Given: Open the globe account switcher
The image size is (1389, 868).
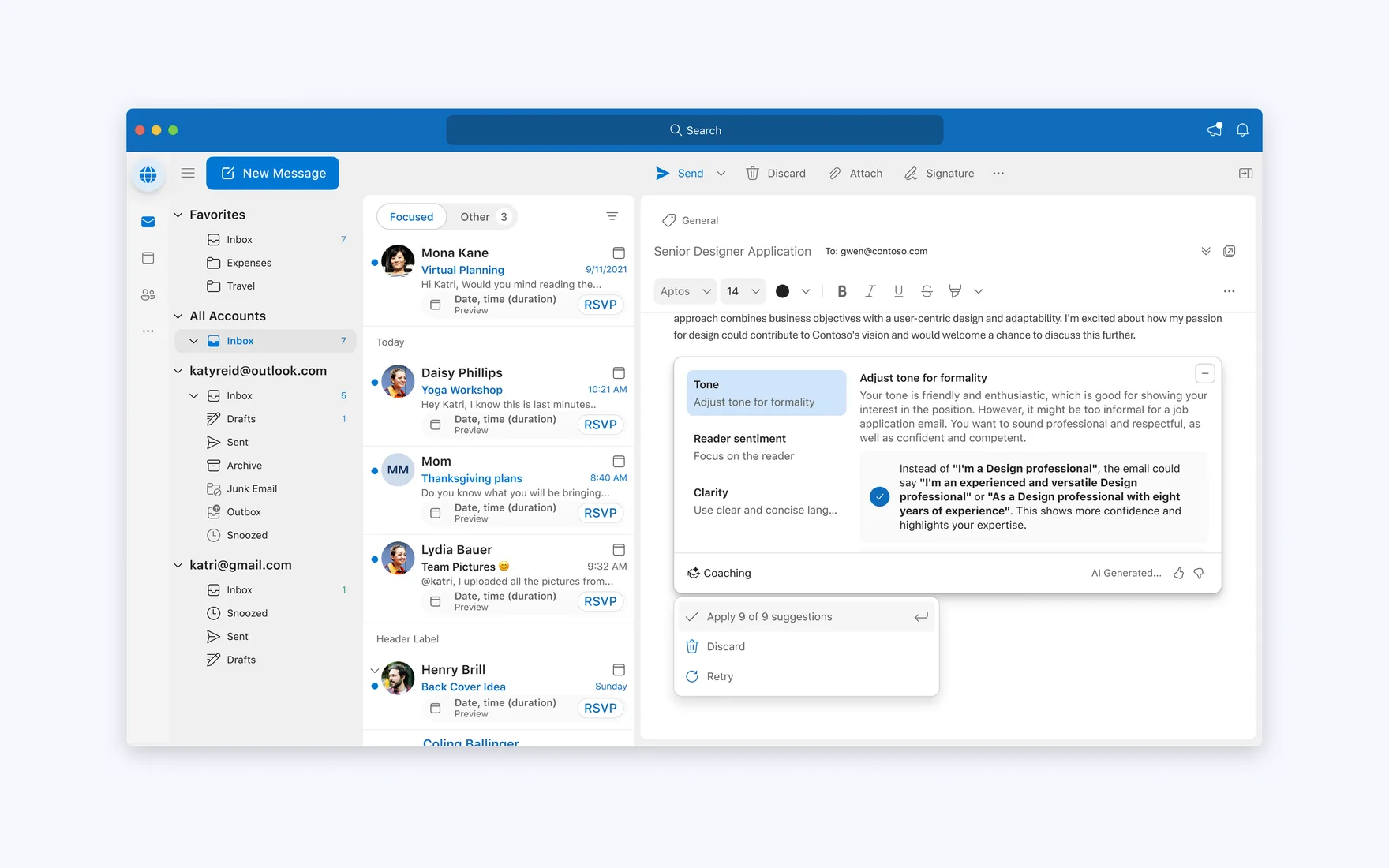Looking at the screenshot, I should [148, 174].
